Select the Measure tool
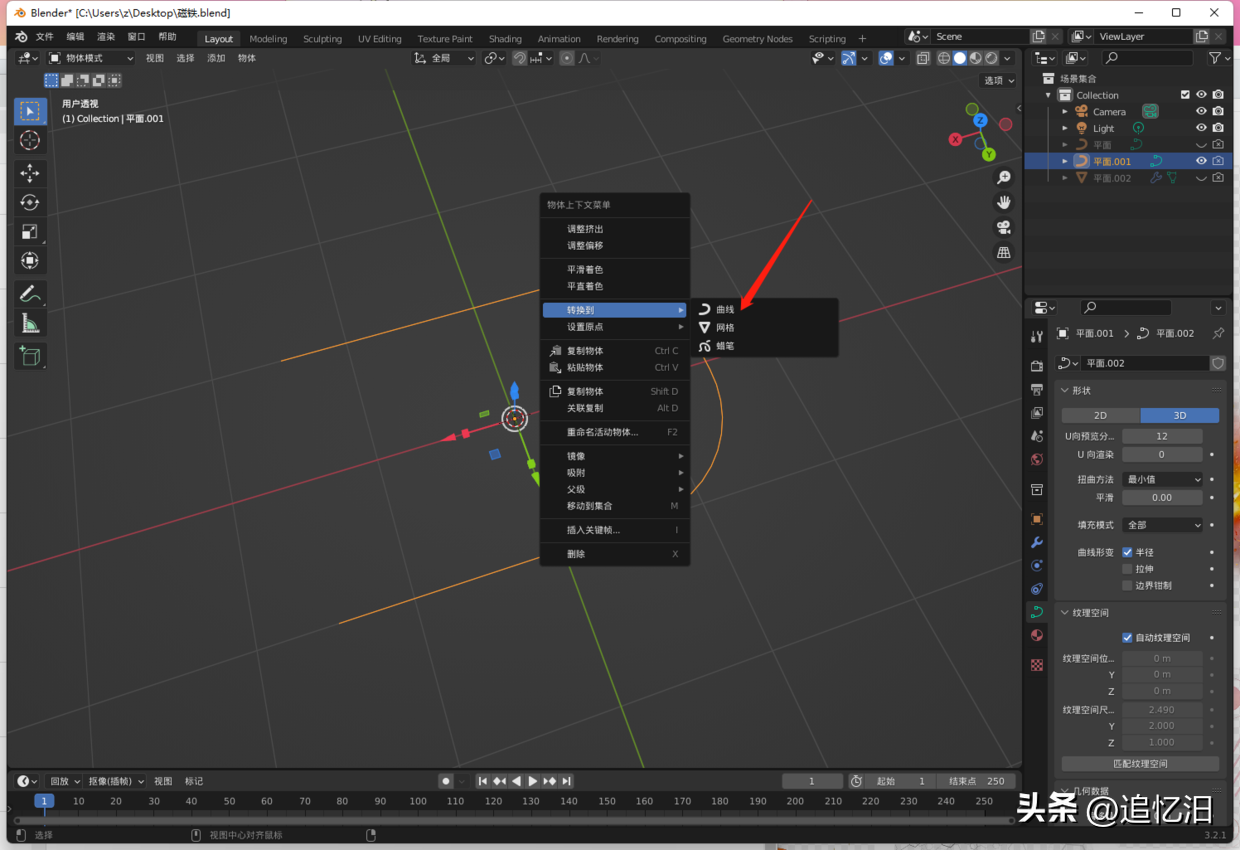 coord(29,322)
